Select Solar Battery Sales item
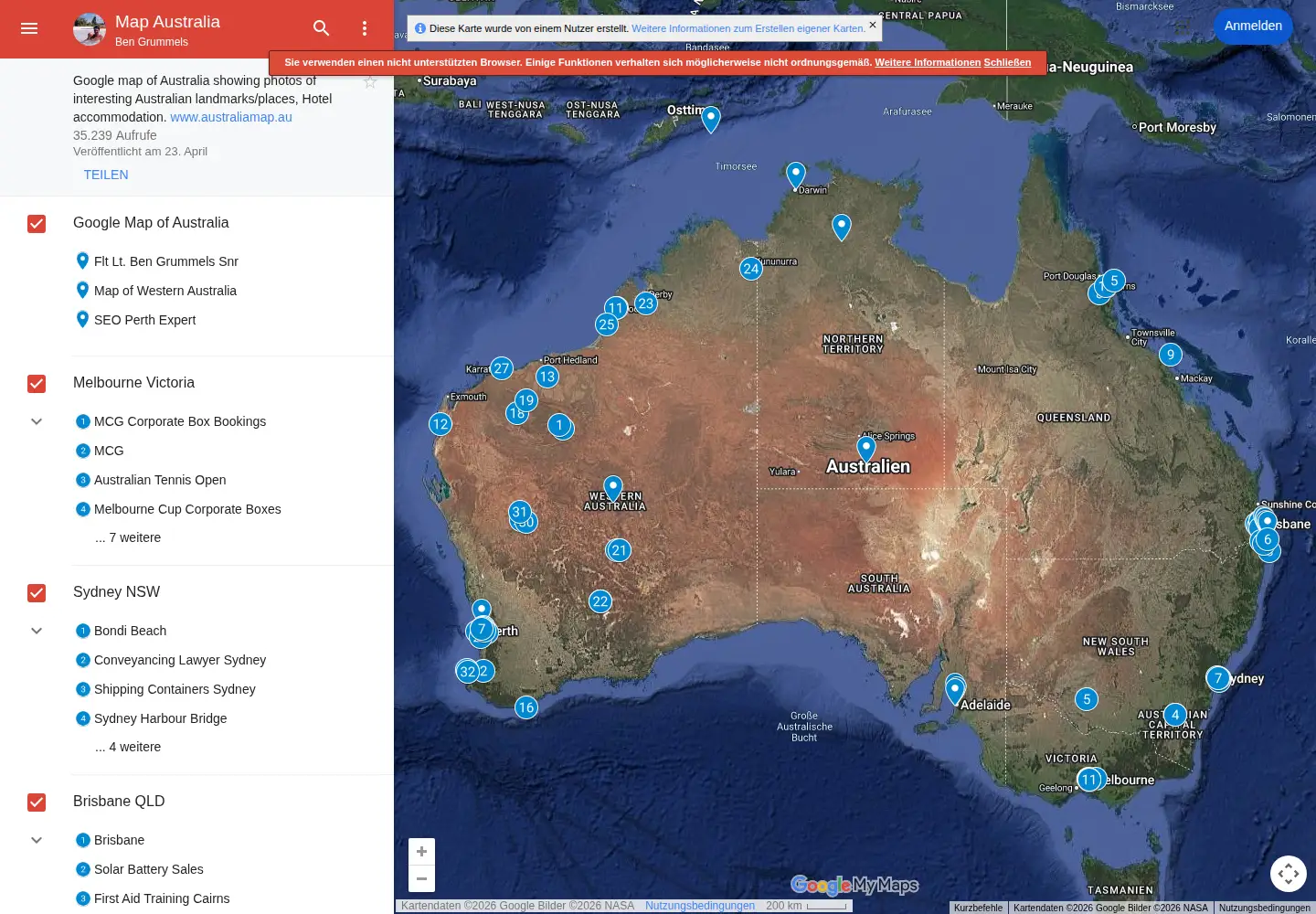This screenshot has width=1316, height=914. [x=148, y=869]
